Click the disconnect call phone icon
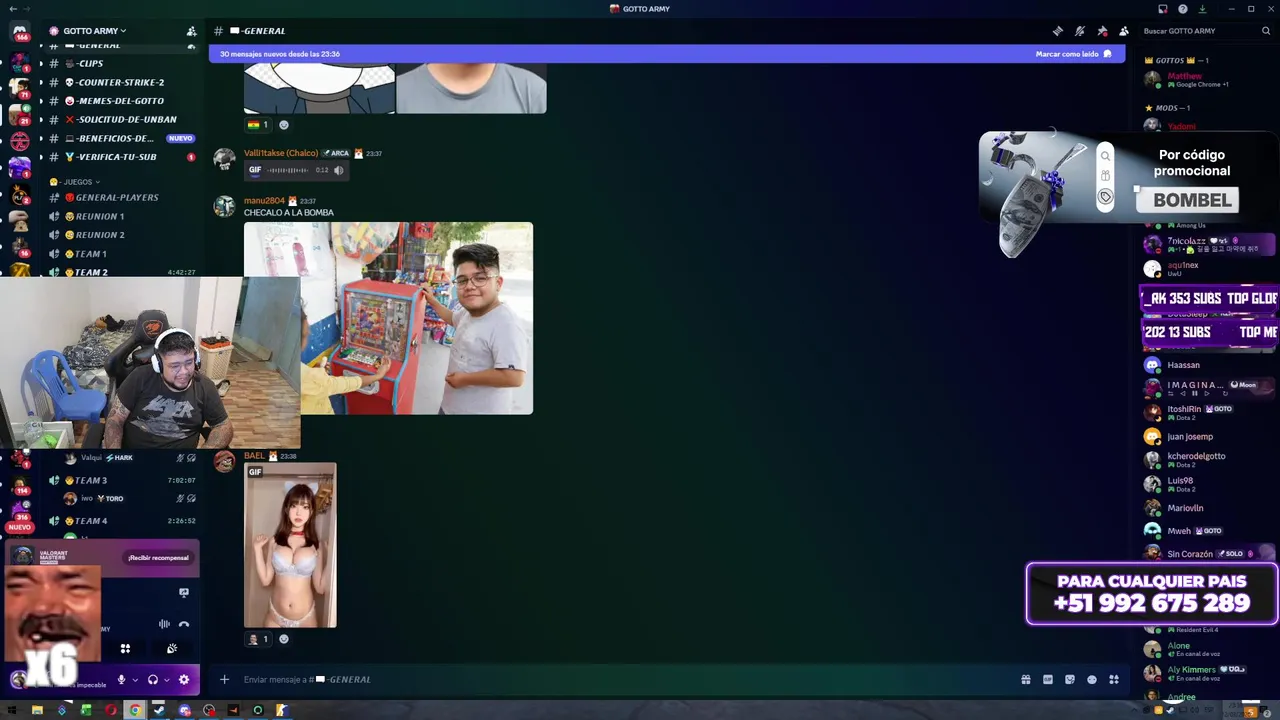The image size is (1280, 720). pos(184,624)
